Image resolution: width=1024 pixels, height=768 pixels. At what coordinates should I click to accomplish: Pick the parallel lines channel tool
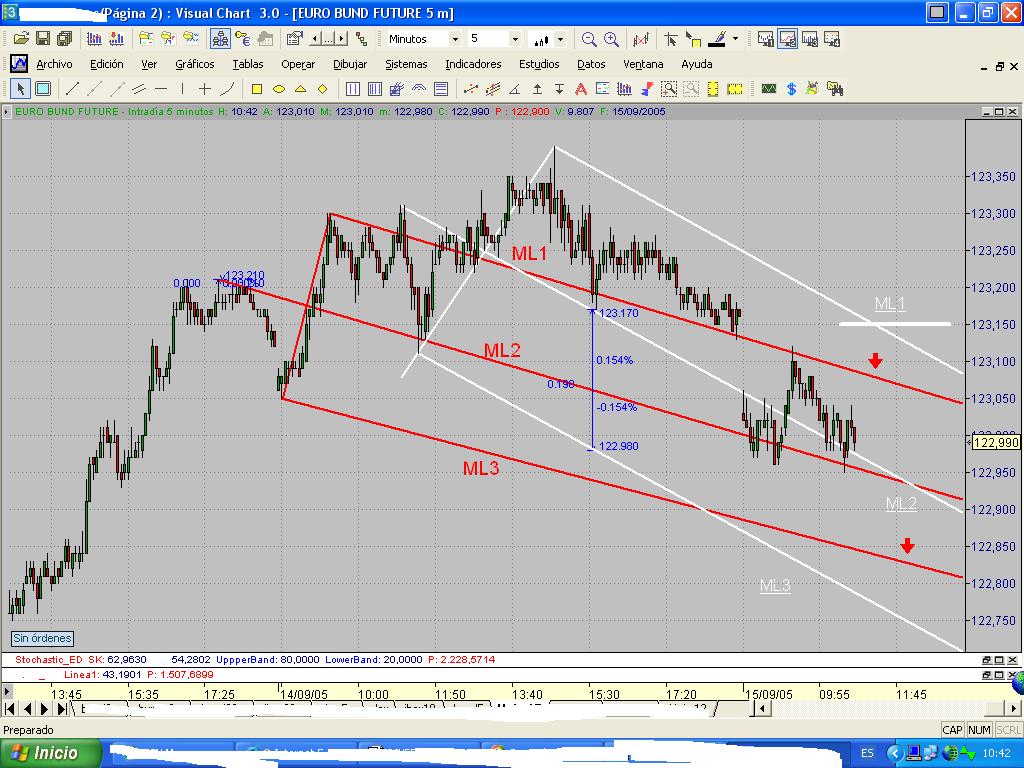pos(139,88)
